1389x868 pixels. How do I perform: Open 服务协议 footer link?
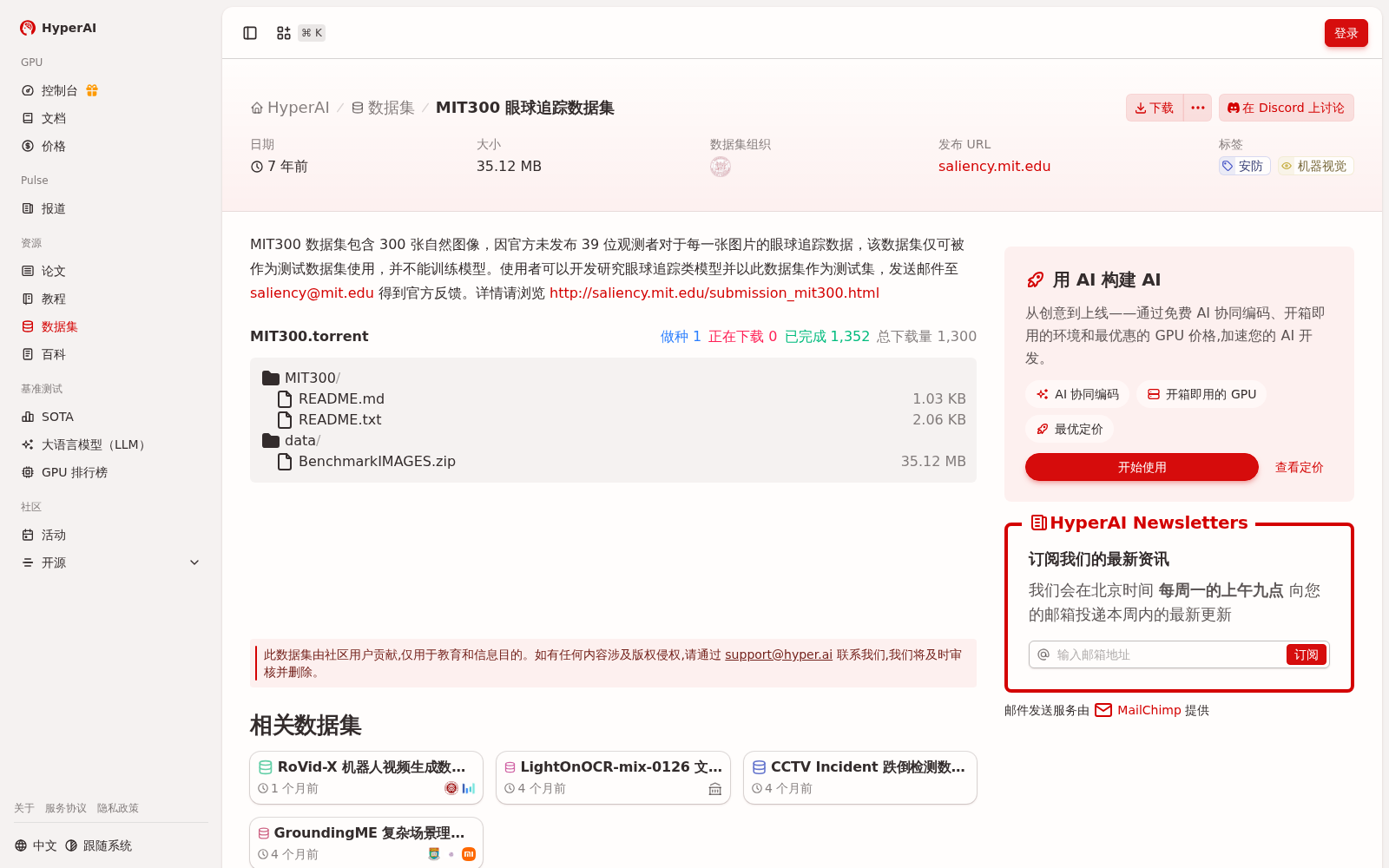pos(66,808)
